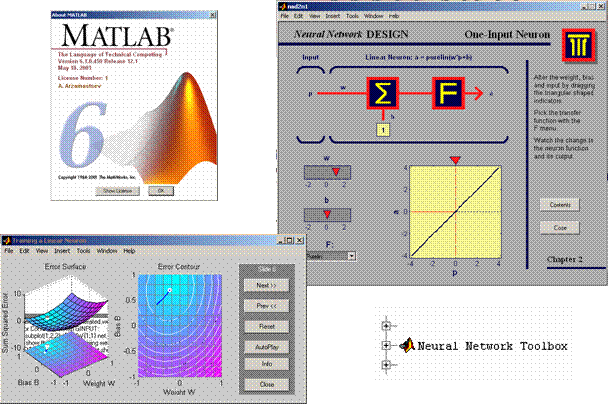Screen dimensions: 608x404
Task: Open the Insert menu in the nnd2n1 window
Action: pos(333,16)
